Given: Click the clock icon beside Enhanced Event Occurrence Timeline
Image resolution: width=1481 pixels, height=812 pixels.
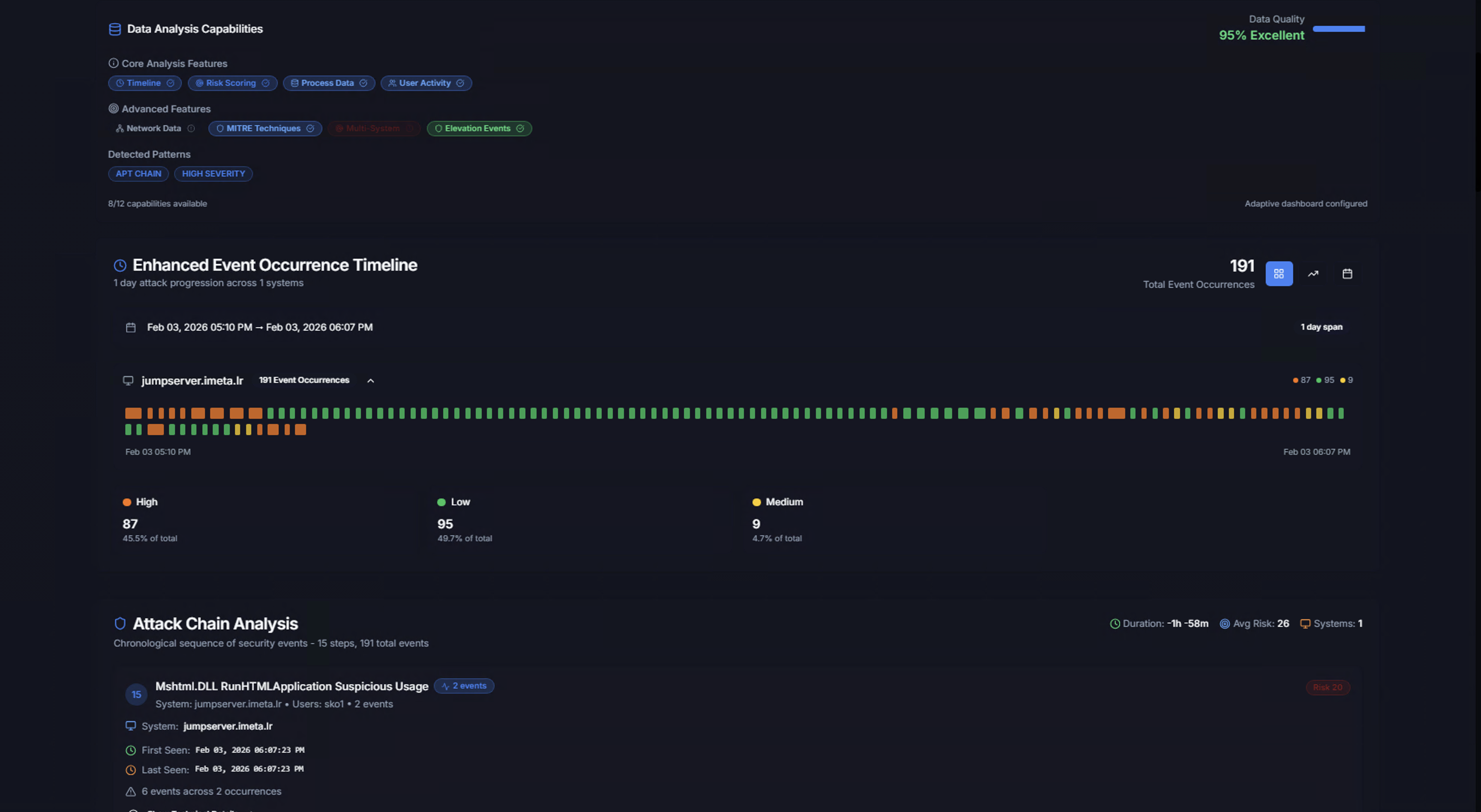Looking at the screenshot, I should [x=120, y=265].
